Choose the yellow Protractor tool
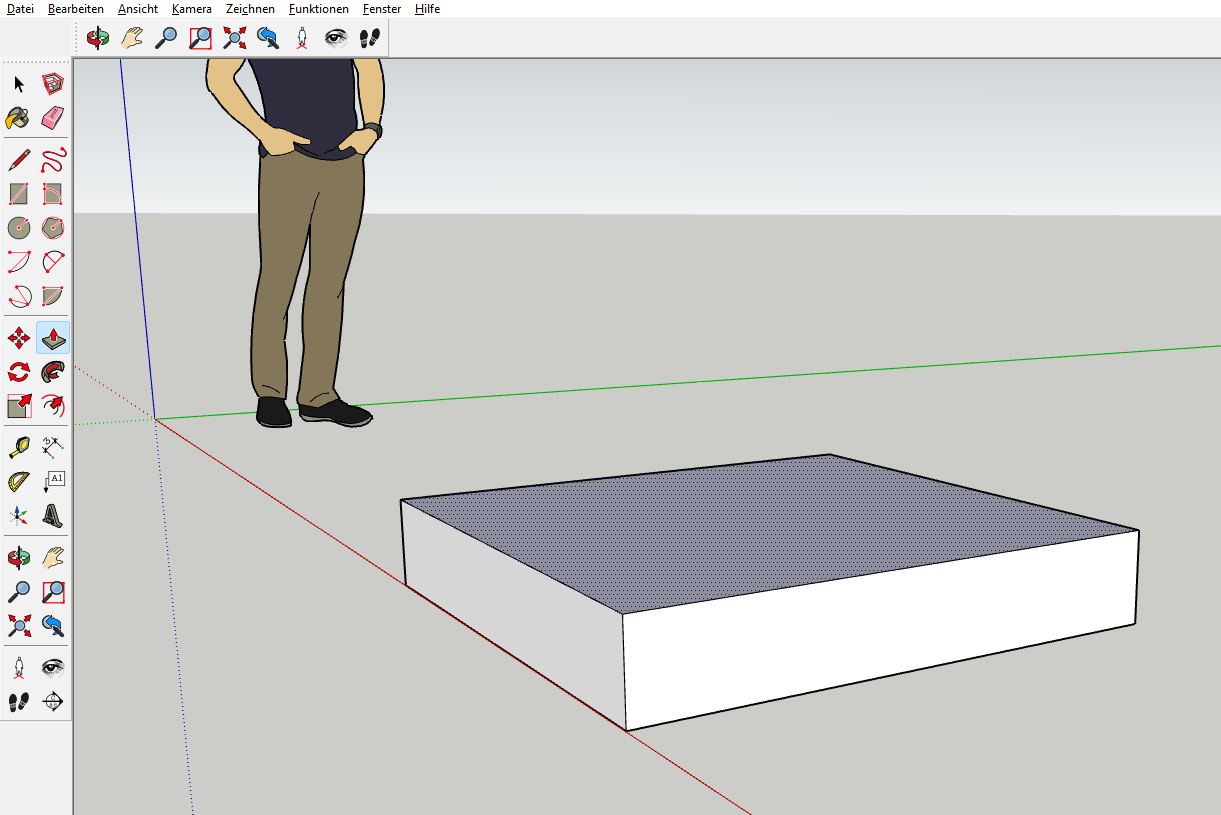 coord(19,482)
